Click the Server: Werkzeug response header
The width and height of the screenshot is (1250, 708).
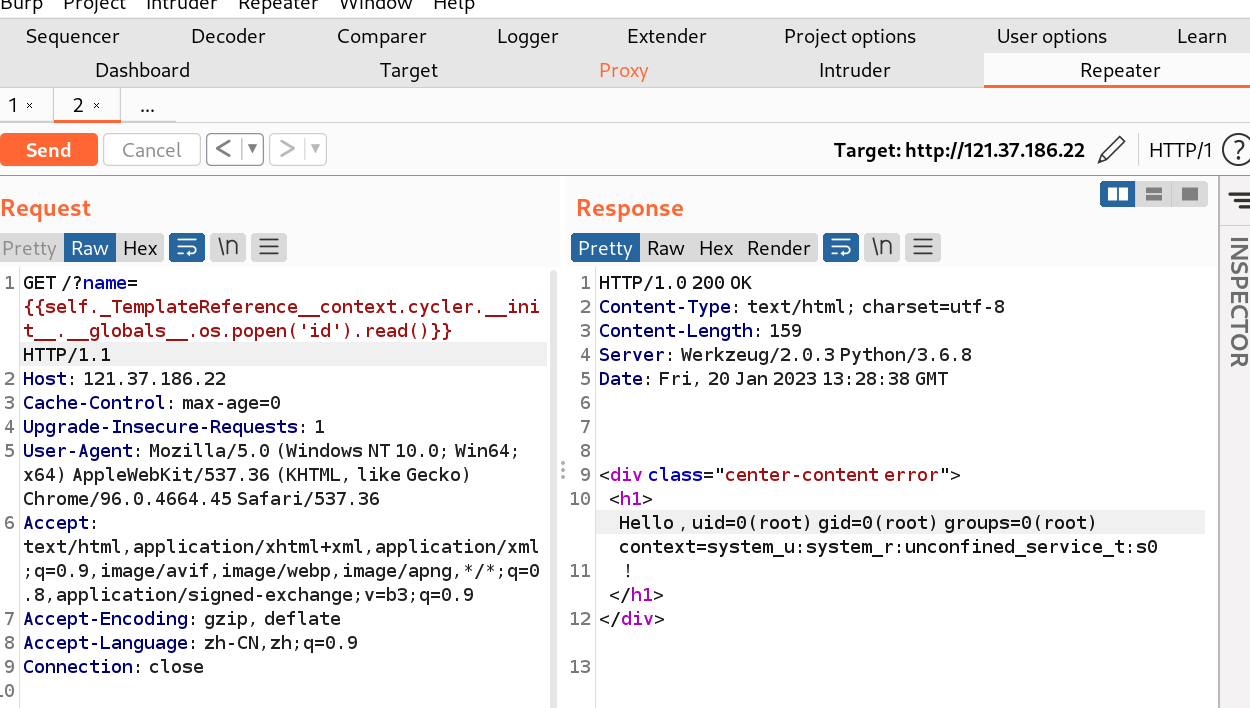[785, 355]
